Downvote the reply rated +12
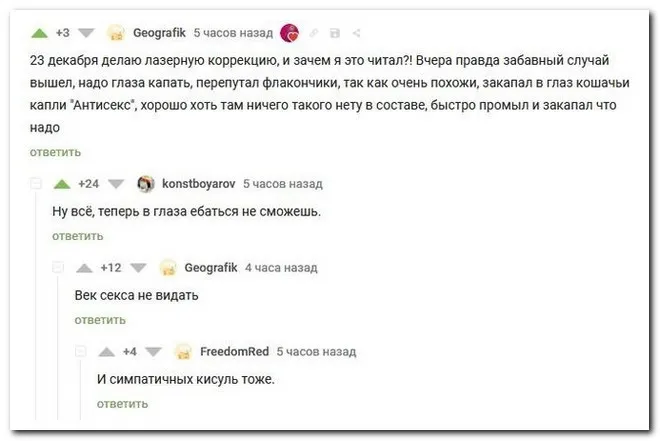660x441 pixels. tap(136, 268)
